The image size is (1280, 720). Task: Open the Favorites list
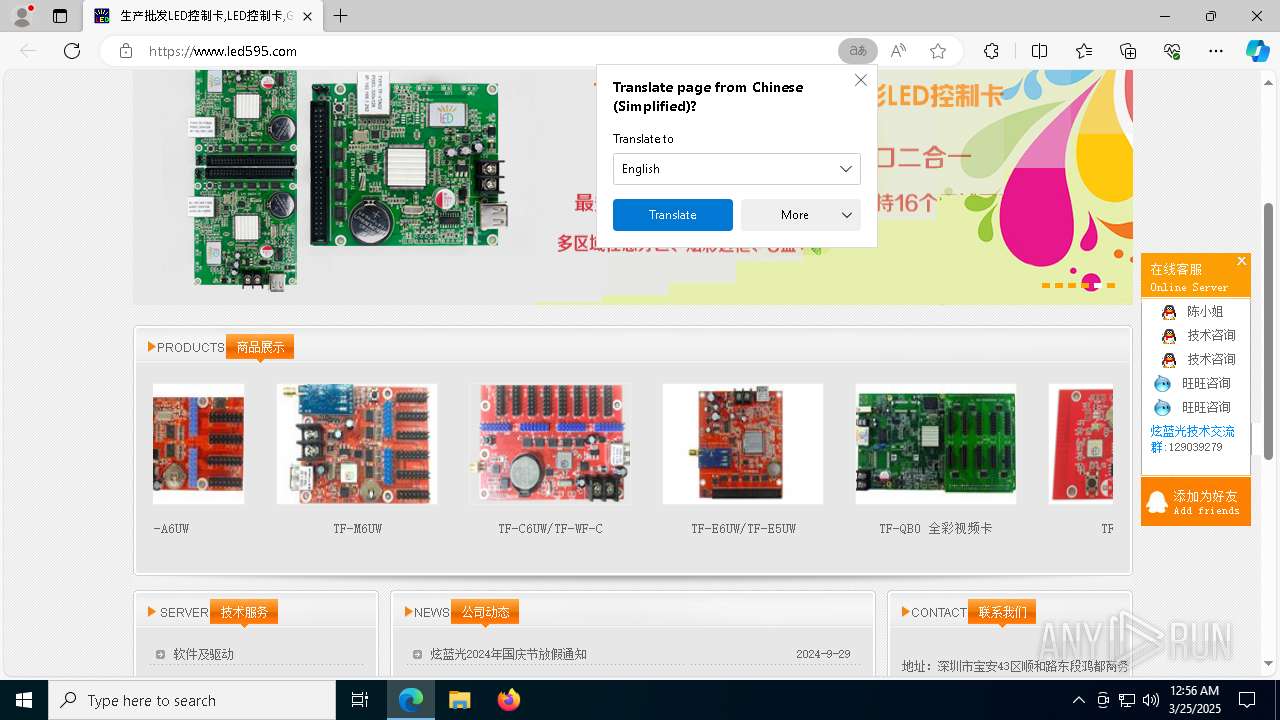coord(1084,51)
